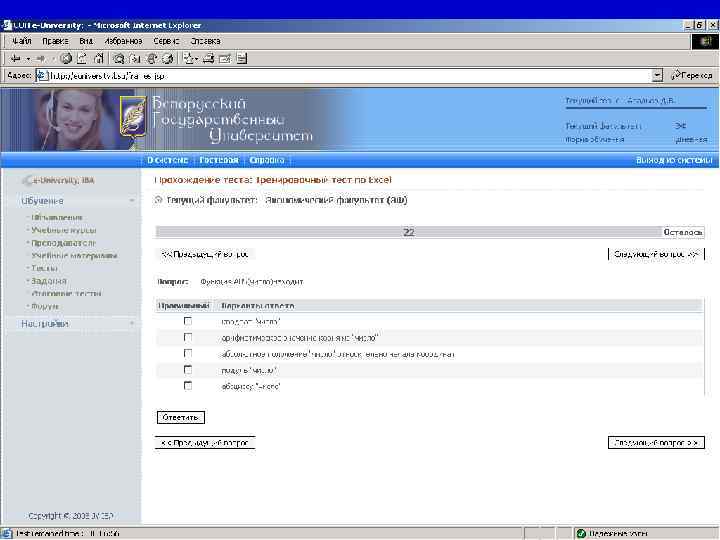The width and height of the screenshot is (720, 540).
Task: Open the Mail button dropdown arrow
Action: tap(197, 59)
